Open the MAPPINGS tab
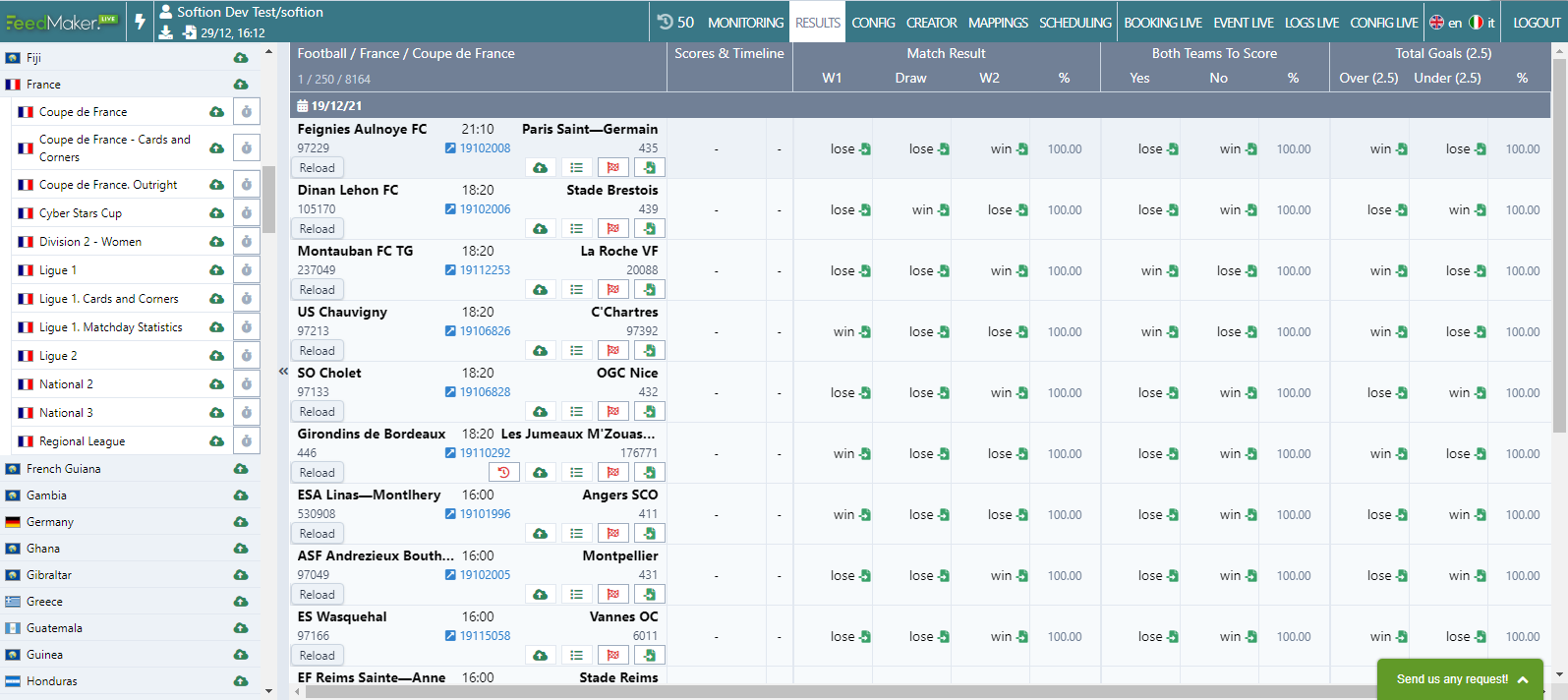 pos(998,23)
